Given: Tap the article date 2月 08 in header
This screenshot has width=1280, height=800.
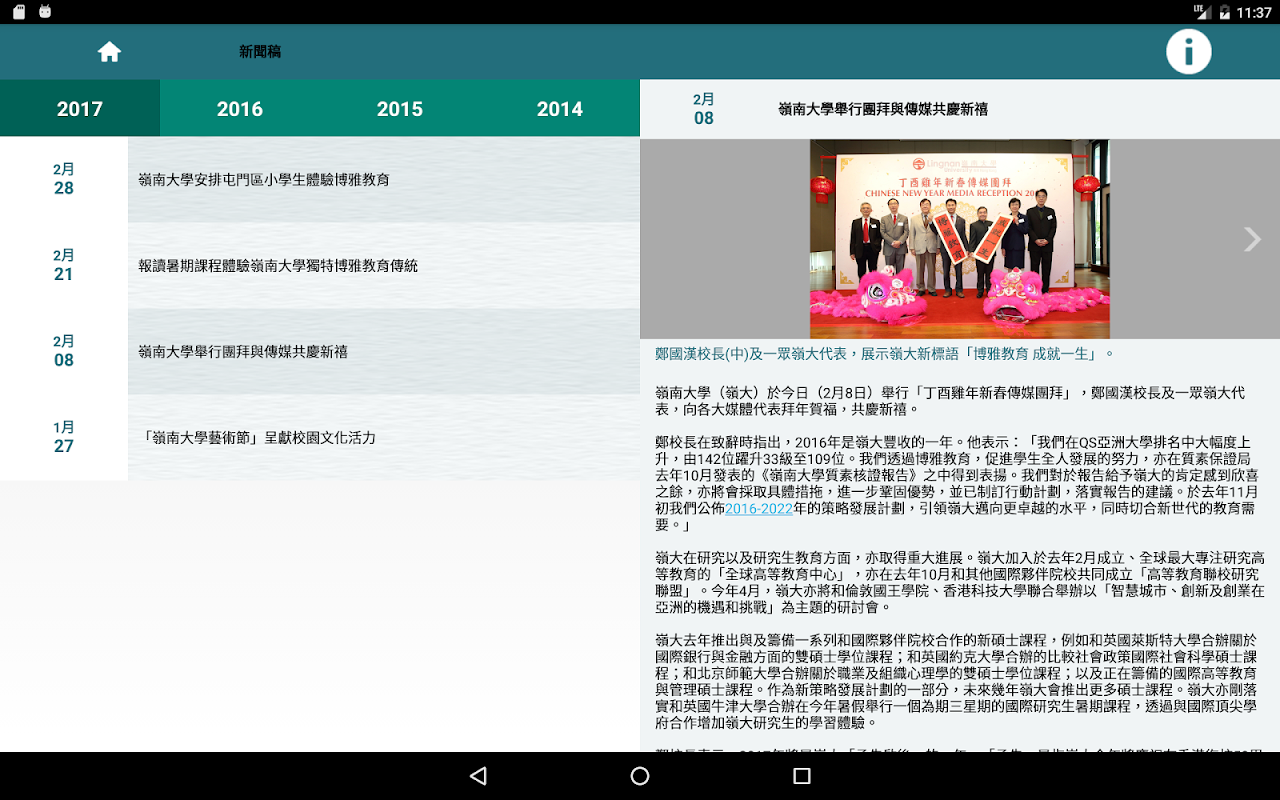Looking at the screenshot, I should coord(704,109).
